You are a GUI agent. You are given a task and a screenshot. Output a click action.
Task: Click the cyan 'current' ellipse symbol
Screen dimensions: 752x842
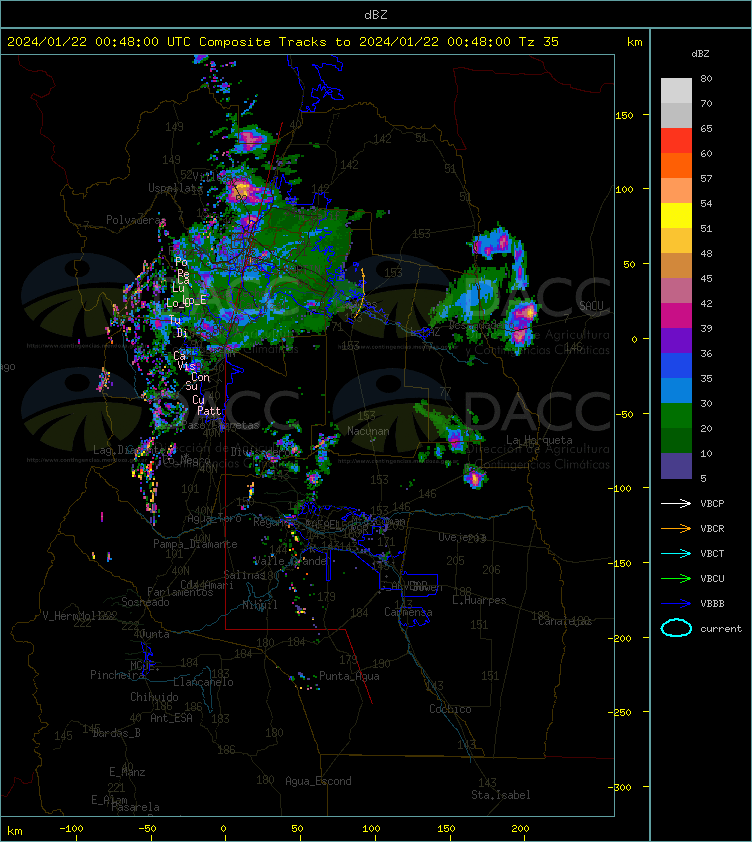(676, 628)
